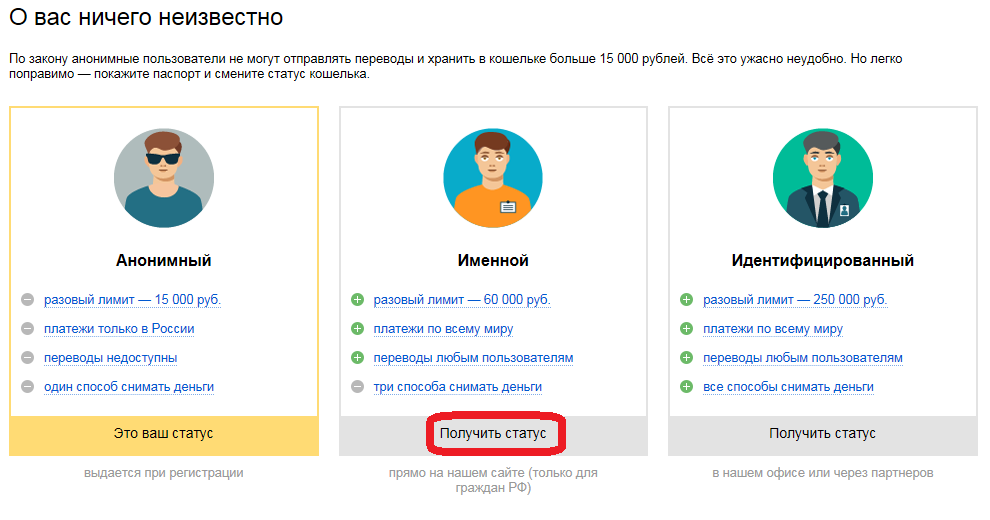This screenshot has height=520, width=990.
Task: Follow 'платежи по всему миру' in Идентифицированный card
Action: (x=772, y=329)
